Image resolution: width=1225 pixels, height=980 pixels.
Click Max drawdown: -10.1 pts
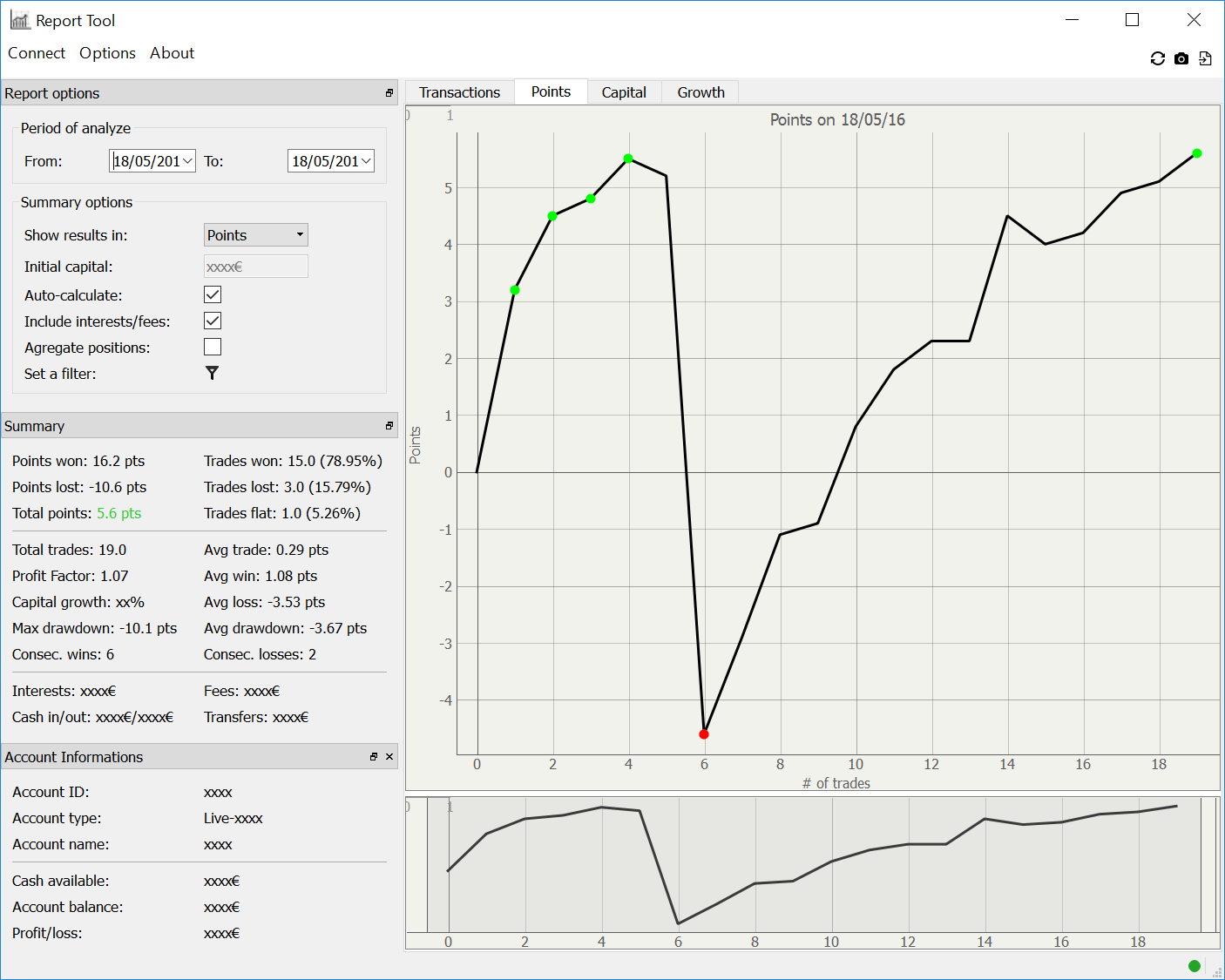[x=95, y=628]
